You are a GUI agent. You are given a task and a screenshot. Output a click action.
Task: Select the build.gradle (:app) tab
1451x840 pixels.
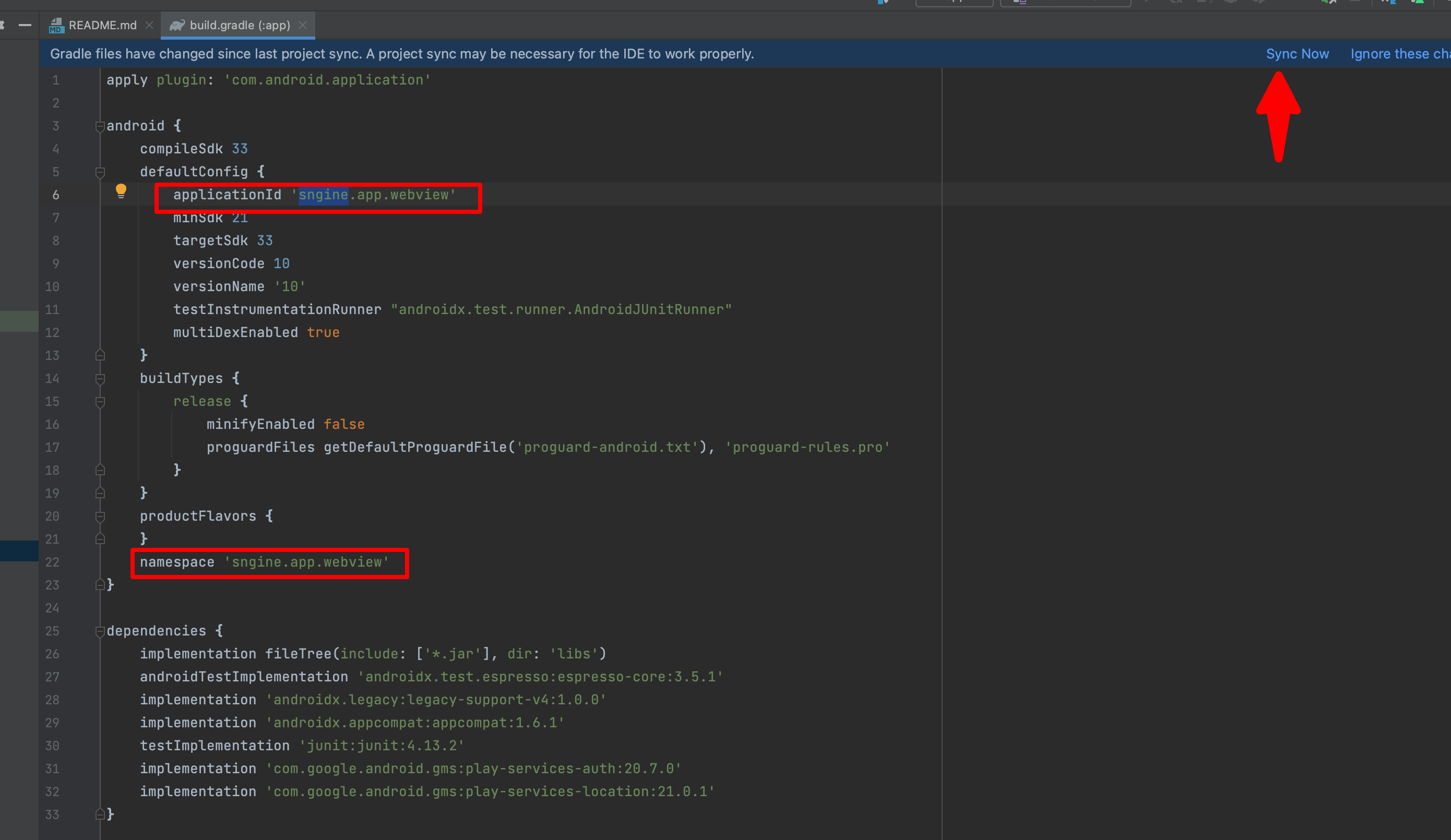tap(240, 26)
